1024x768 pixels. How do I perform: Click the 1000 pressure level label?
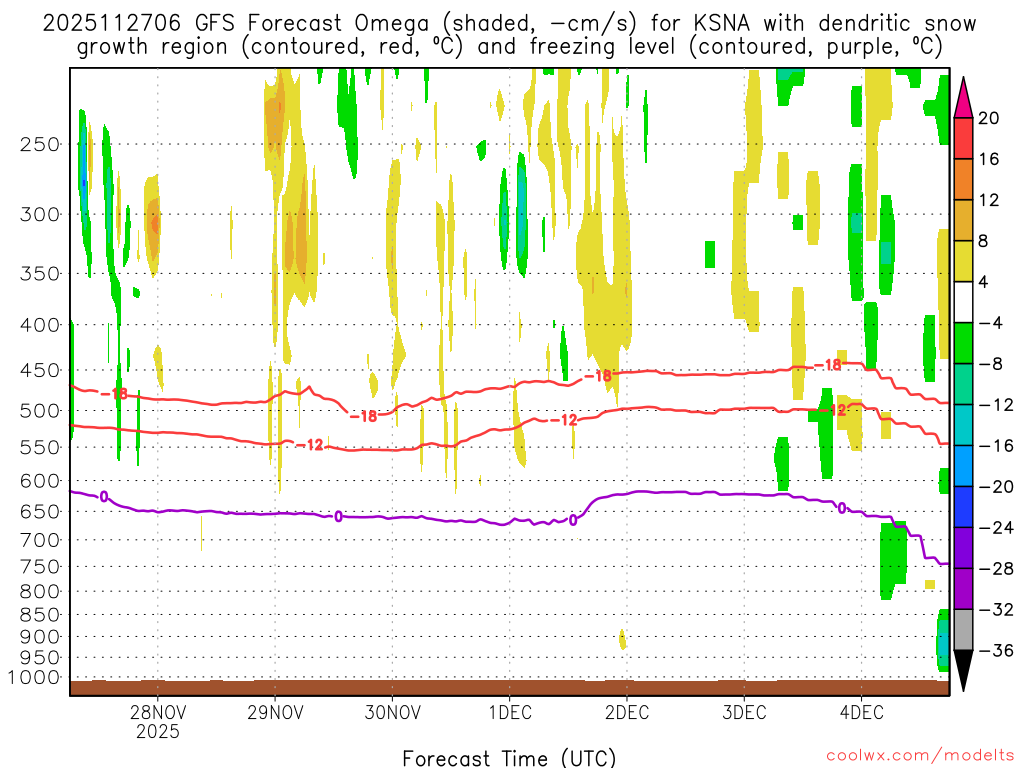coord(35,678)
